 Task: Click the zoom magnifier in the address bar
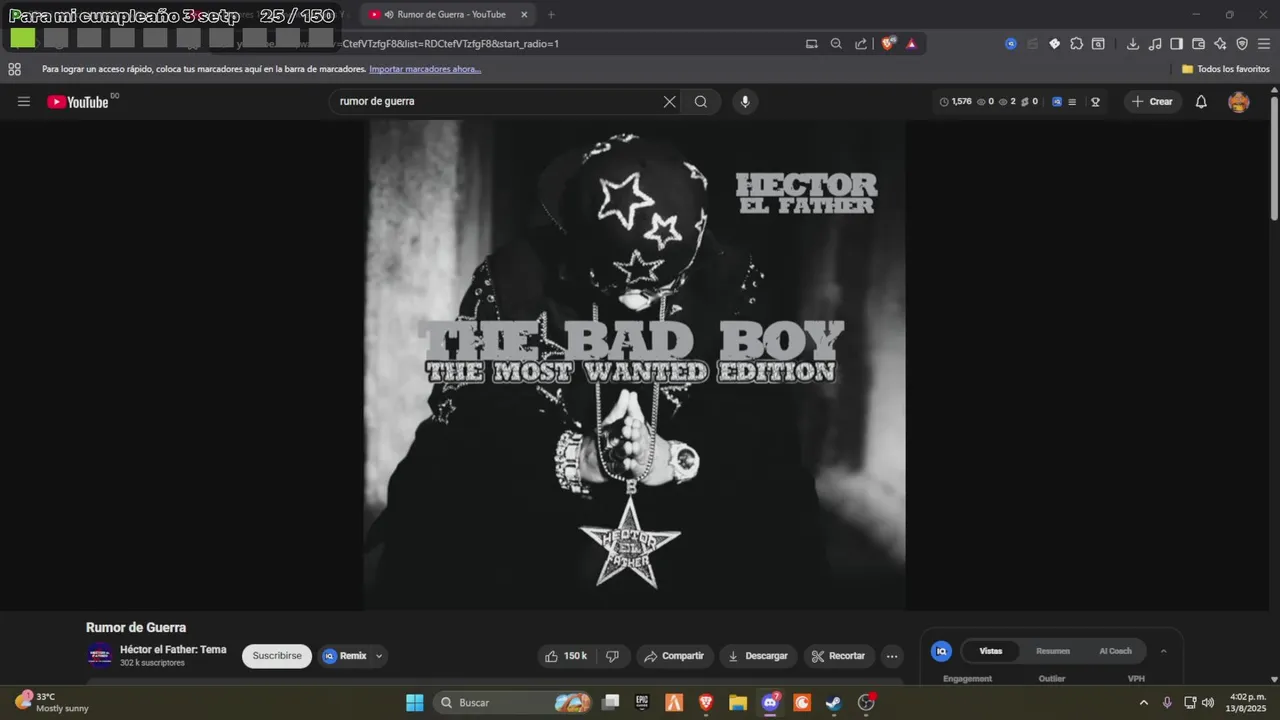tap(836, 44)
